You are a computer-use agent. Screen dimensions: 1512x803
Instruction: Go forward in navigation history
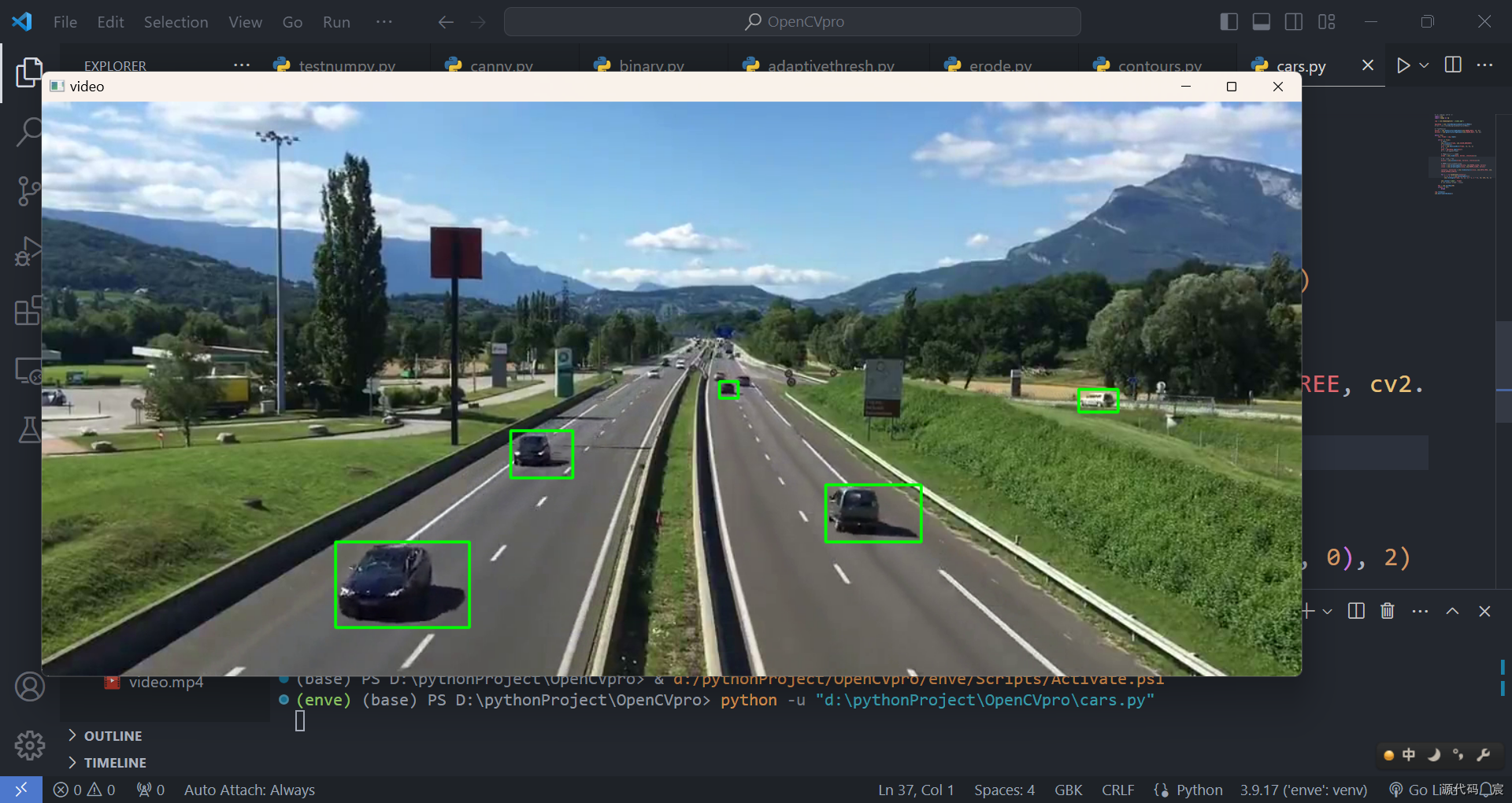click(478, 22)
